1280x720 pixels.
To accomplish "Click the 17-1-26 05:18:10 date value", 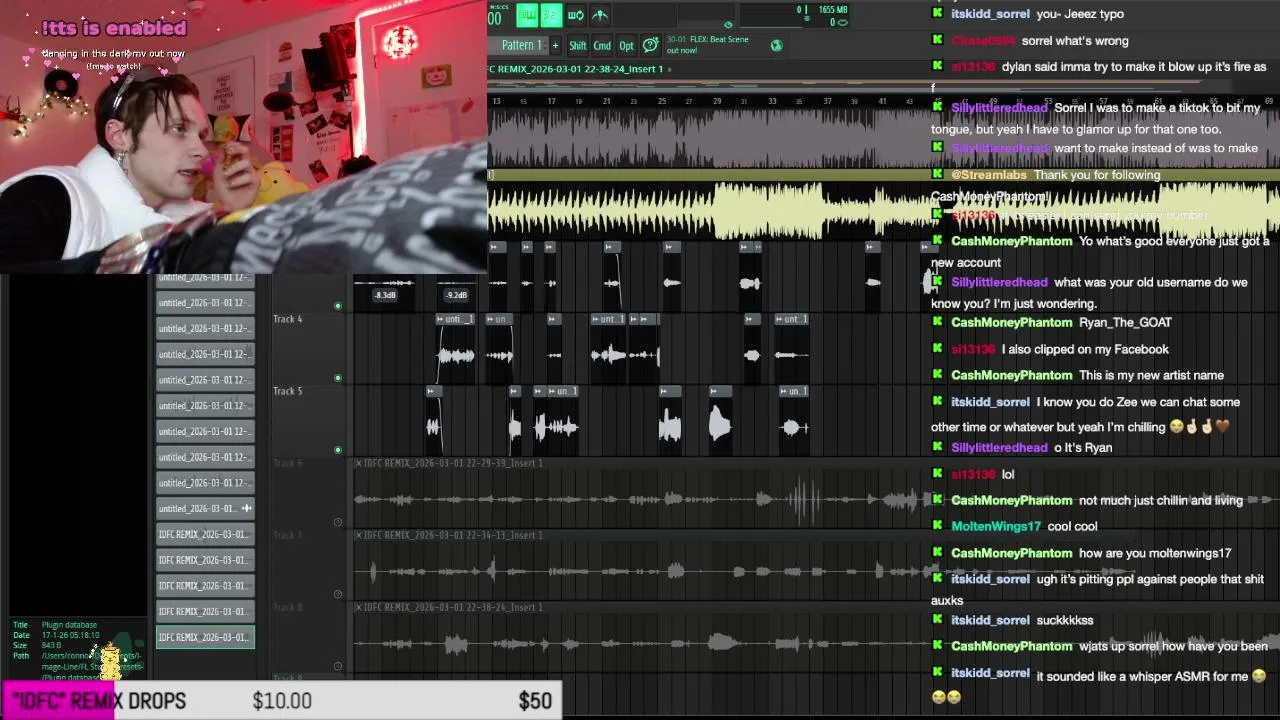I will (x=70, y=635).
